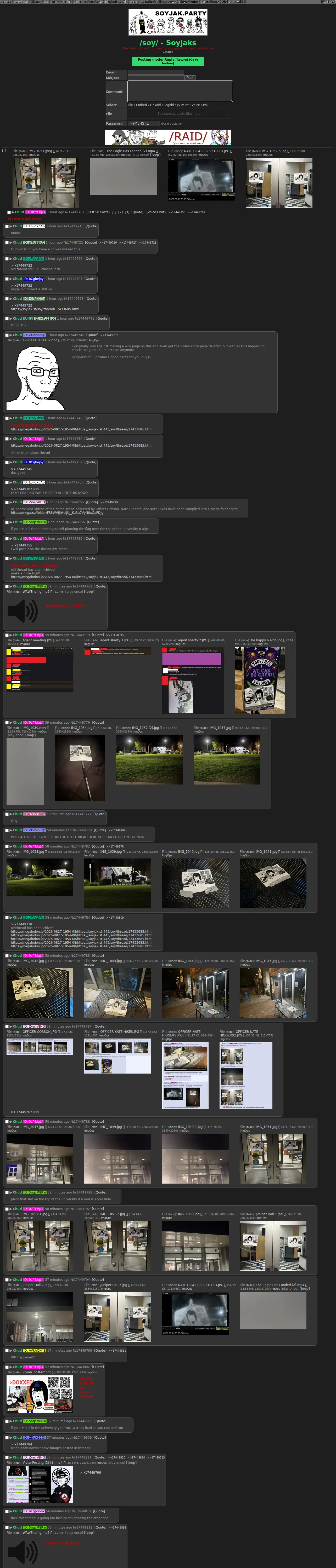Screen dimensions: 336x1568
Task: Tick the checkbox on post No.17449728
Action: [7, 299]
